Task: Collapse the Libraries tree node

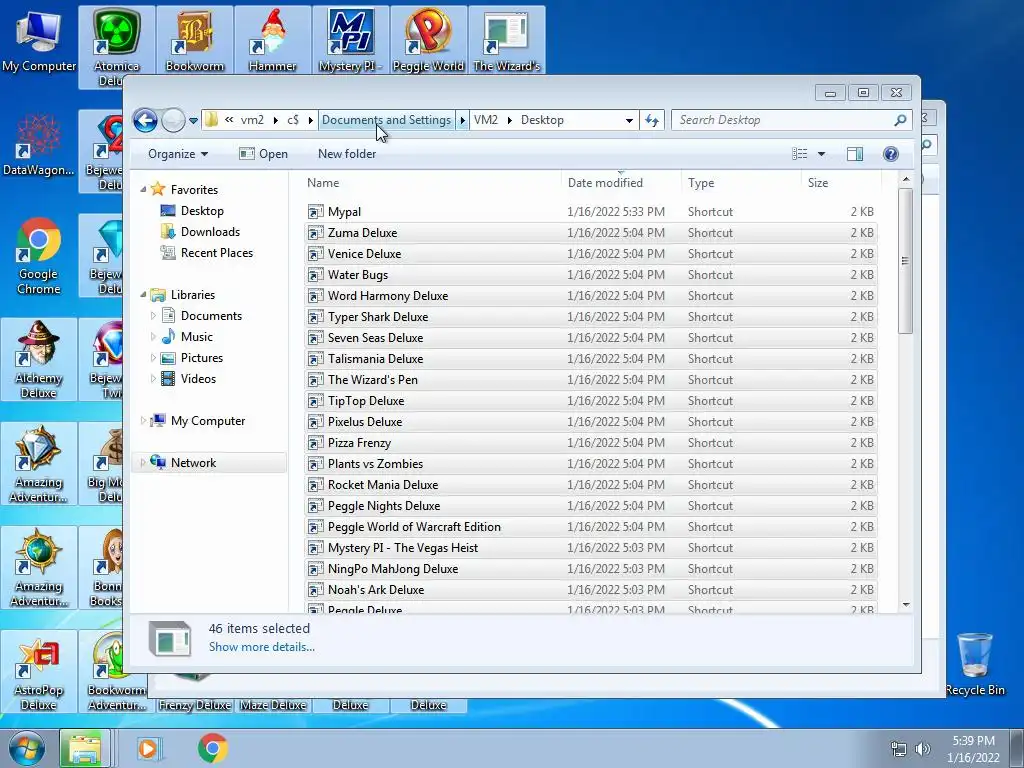Action: click(144, 295)
